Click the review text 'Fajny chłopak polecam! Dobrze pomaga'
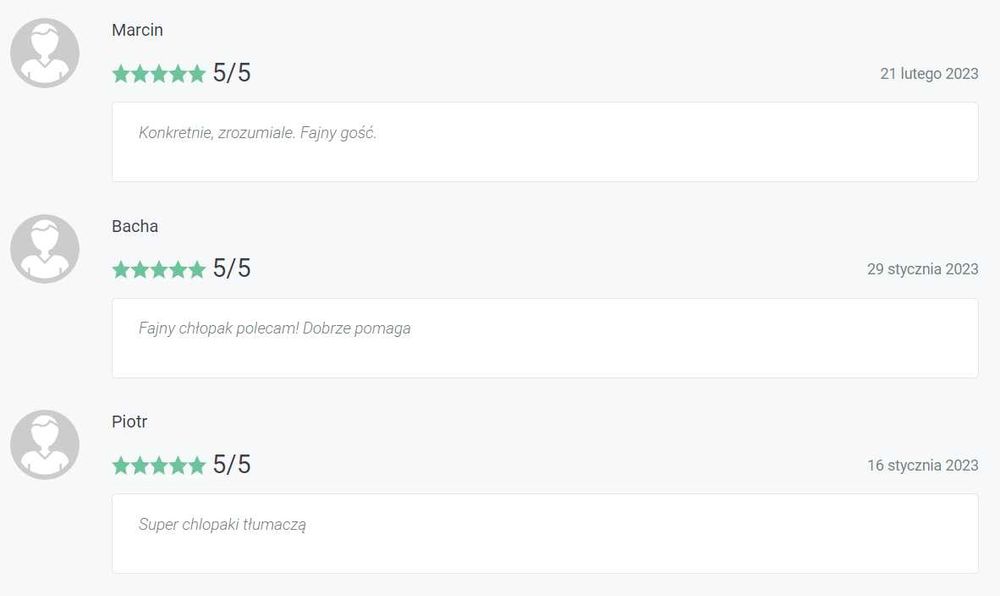This screenshot has width=1000, height=596. [274, 328]
